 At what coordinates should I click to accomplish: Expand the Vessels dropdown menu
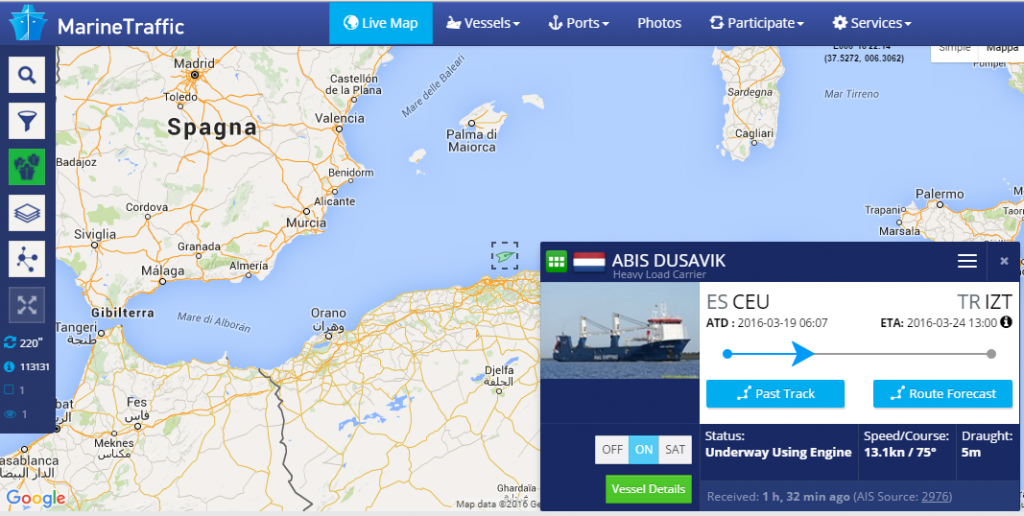click(483, 23)
